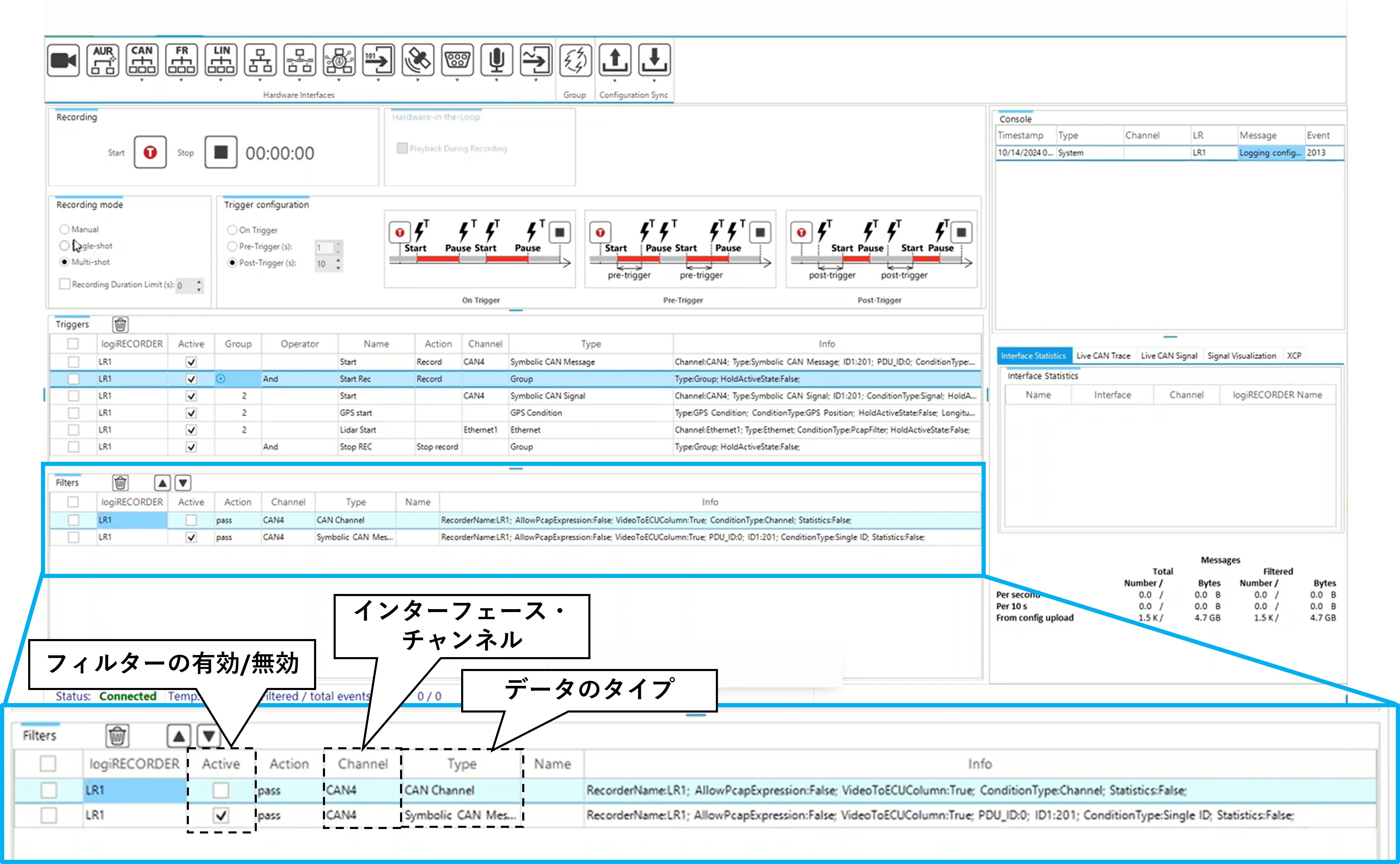This screenshot has width=1400, height=864.
Task: Select the Pre-Trigger timing diagram
Action: [680, 249]
